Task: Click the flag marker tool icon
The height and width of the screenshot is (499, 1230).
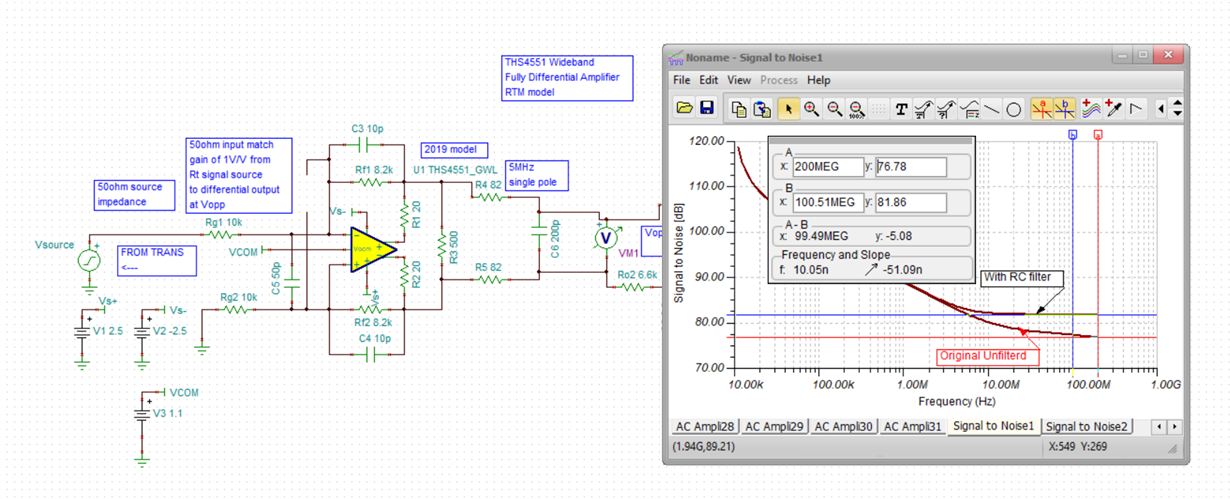Action: click(x=1136, y=108)
